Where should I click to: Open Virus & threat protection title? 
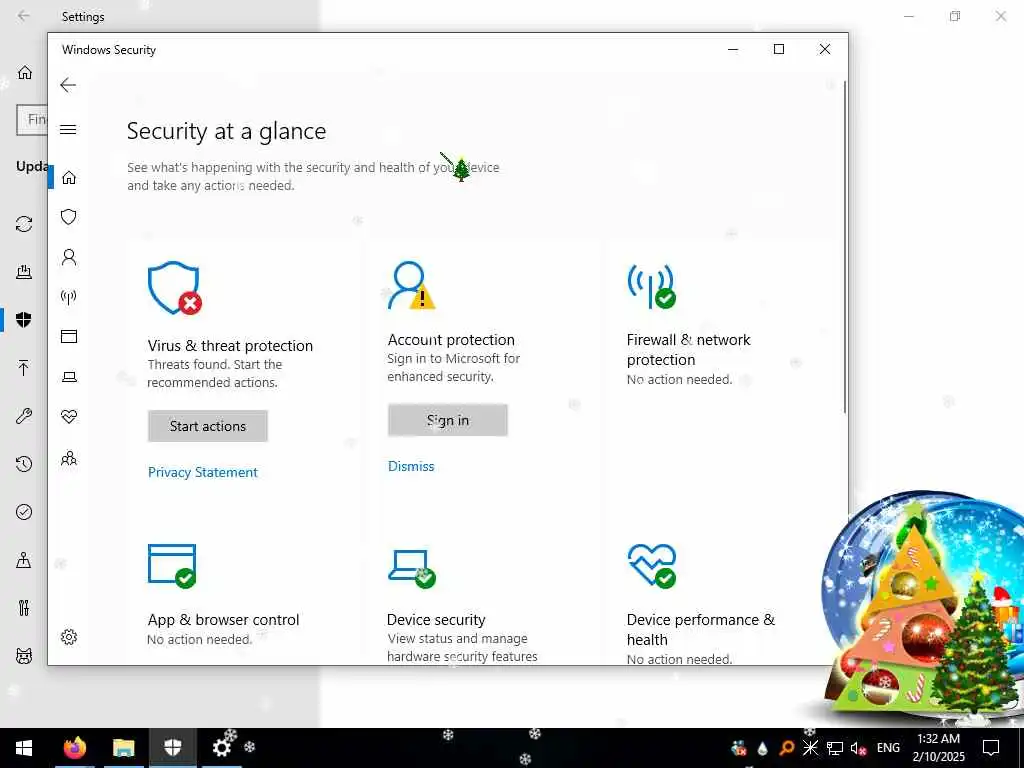(x=230, y=345)
